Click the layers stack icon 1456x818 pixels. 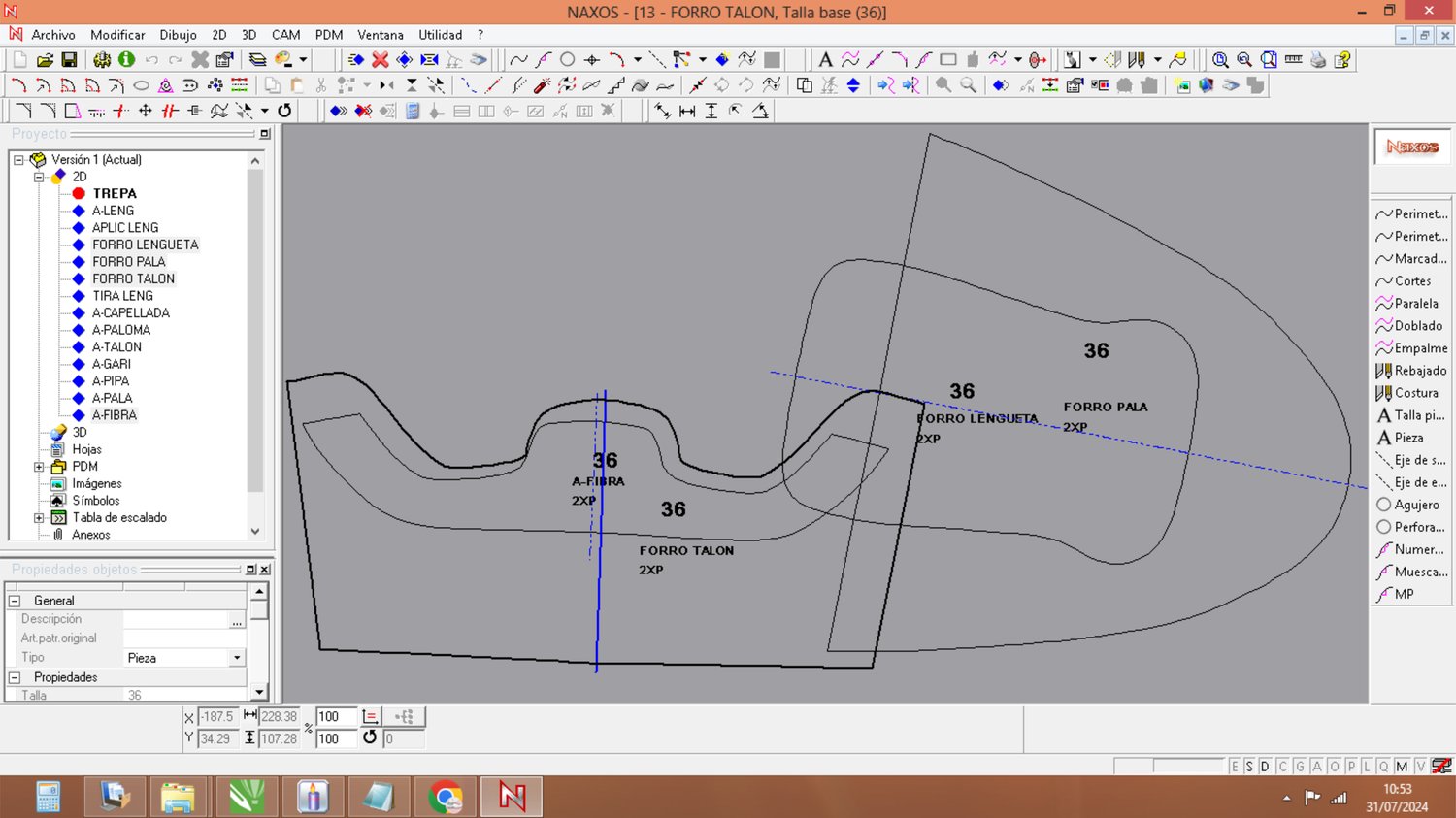tap(257, 60)
